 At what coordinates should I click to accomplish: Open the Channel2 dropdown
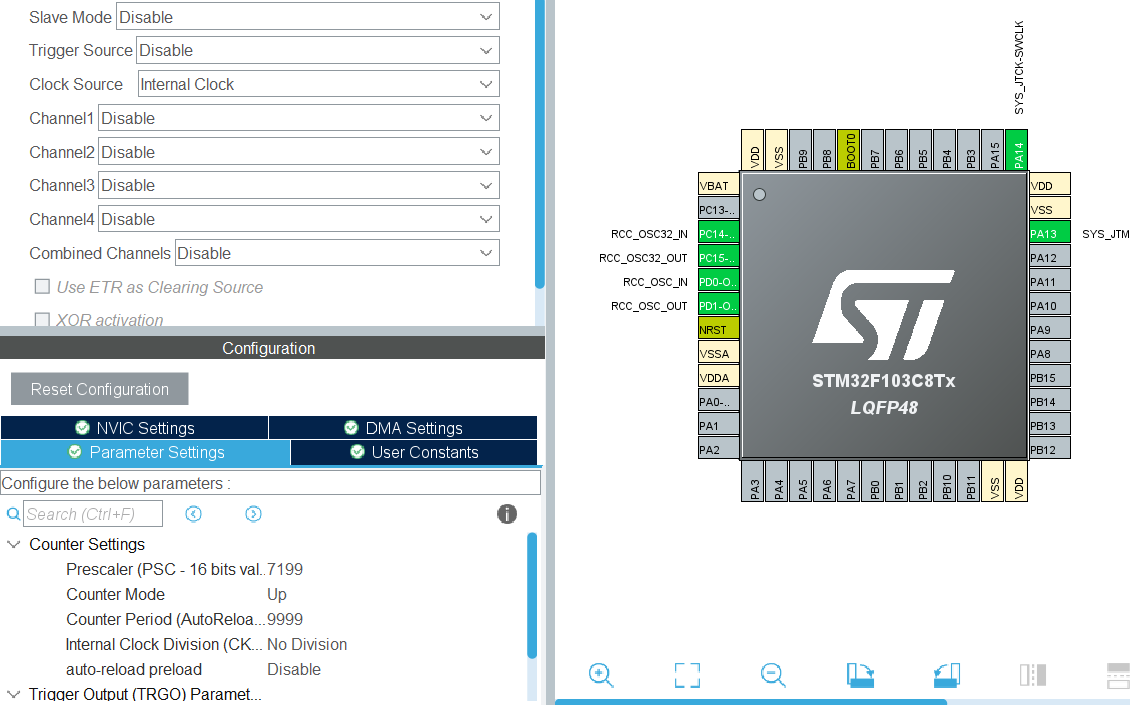pyautogui.click(x=298, y=152)
